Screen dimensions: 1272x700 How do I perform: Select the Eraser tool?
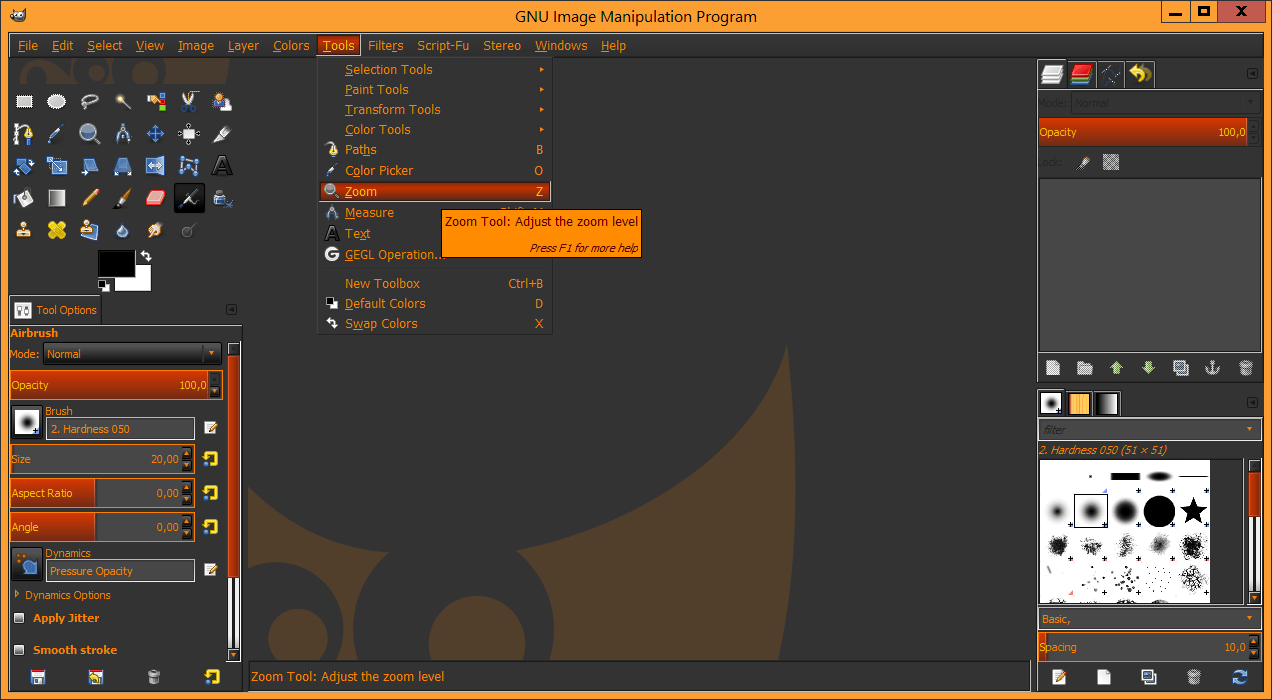pos(156,198)
